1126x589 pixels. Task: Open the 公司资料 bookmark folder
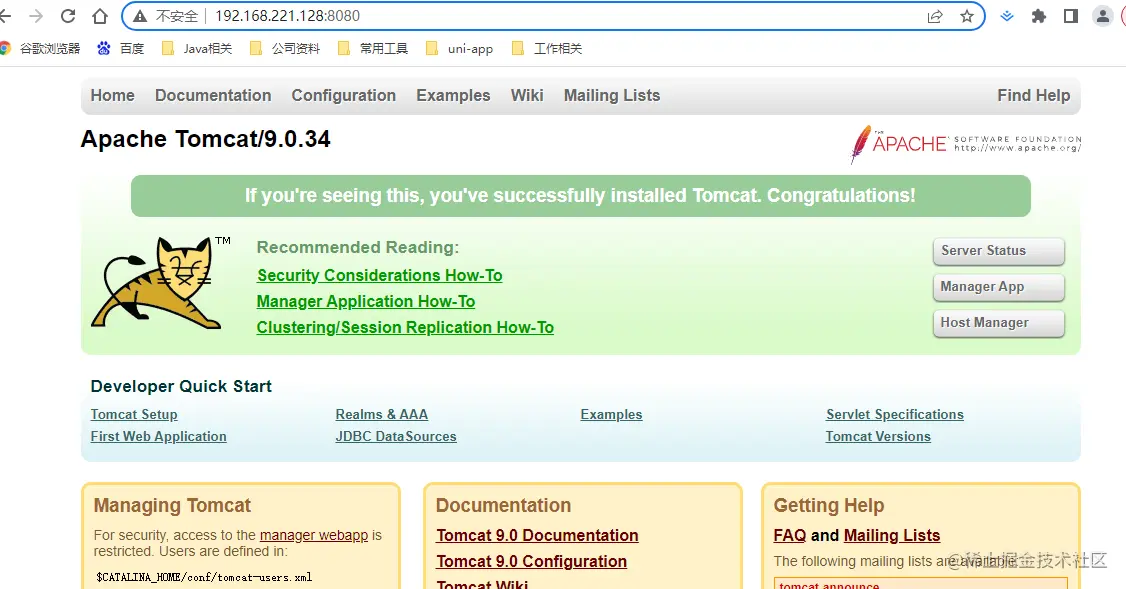pyautogui.click(x=284, y=48)
